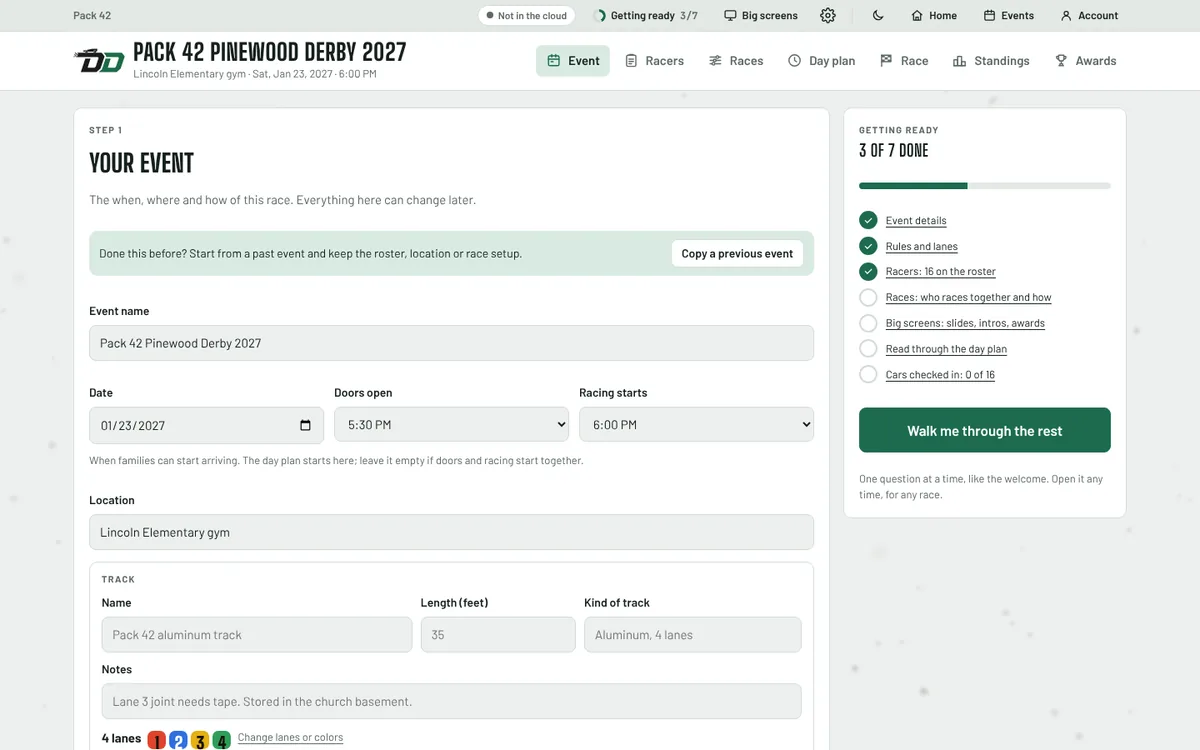Open the Account menu
Image resolution: width=1200 pixels, height=750 pixels.
click(x=1089, y=16)
